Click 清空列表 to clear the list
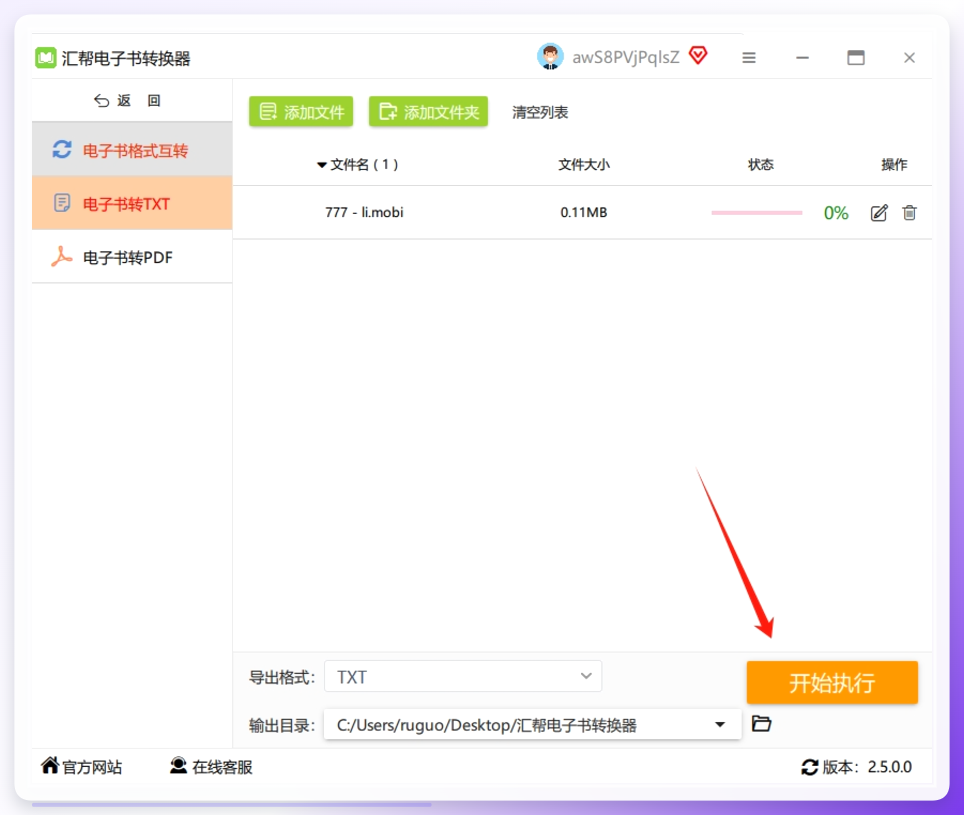The image size is (964, 815). tap(540, 112)
